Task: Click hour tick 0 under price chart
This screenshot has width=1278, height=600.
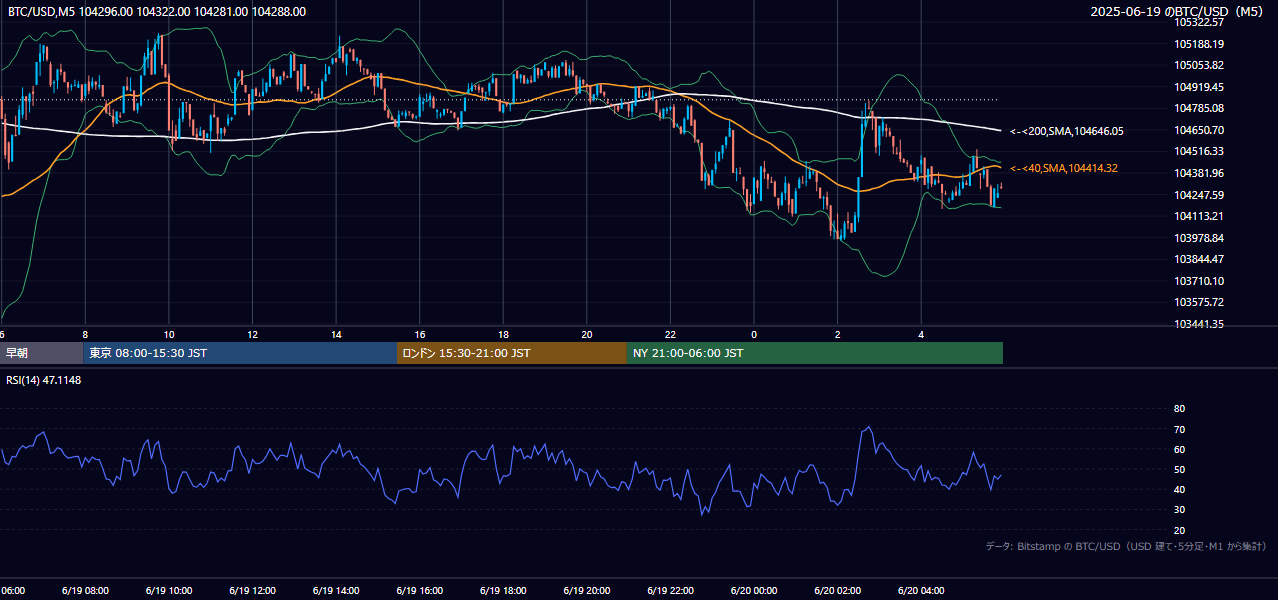Action: click(x=754, y=334)
